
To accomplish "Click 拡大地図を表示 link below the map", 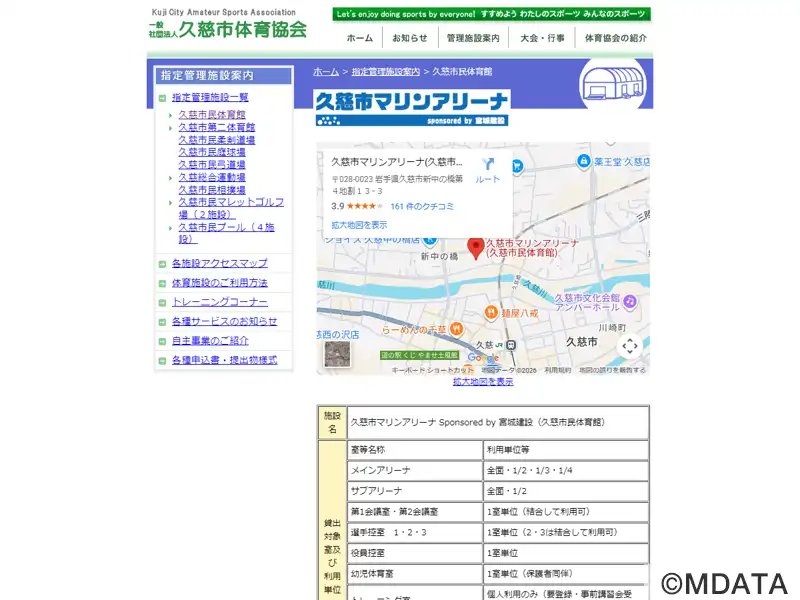I will (x=483, y=381).
